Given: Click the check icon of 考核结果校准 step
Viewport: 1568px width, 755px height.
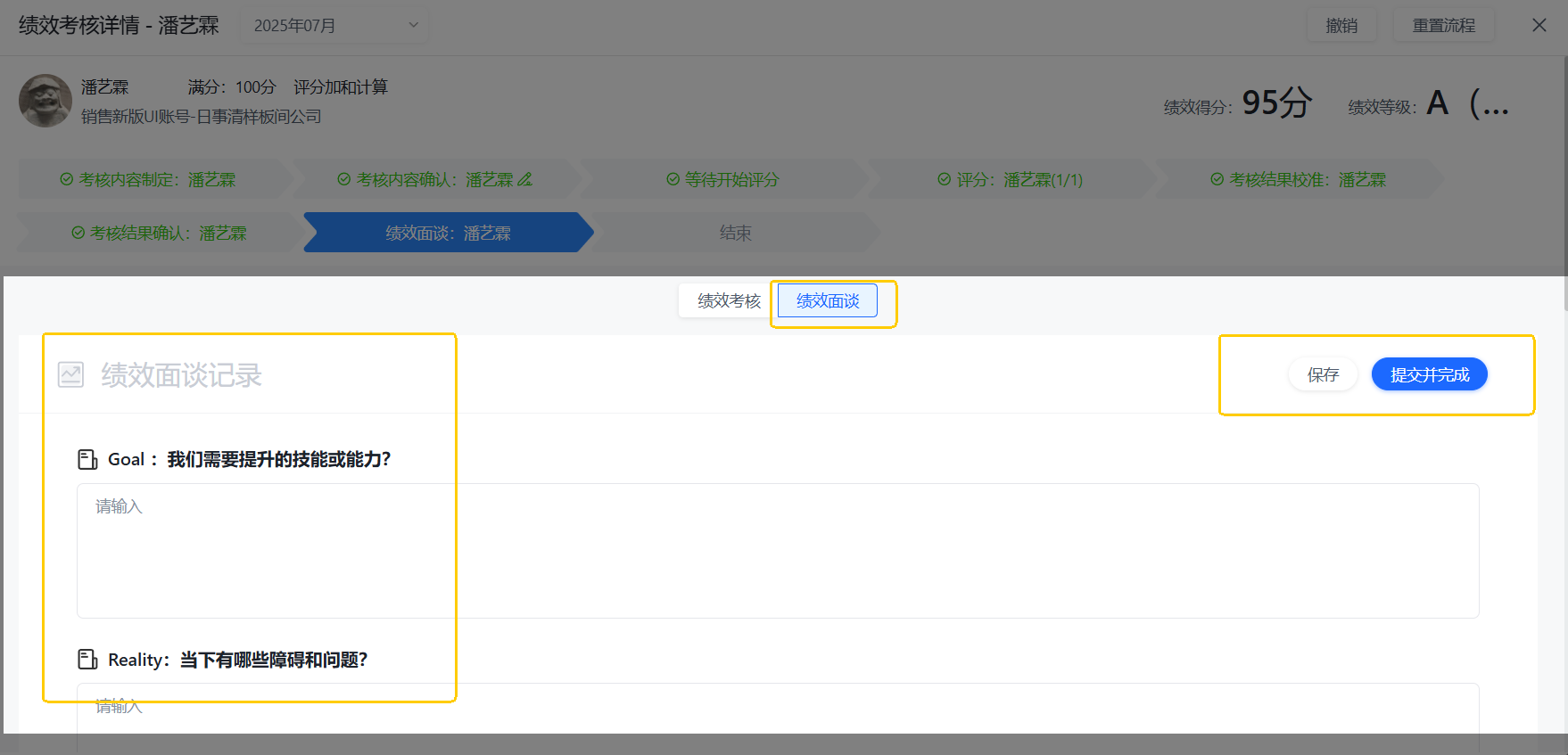Looking at the screenshot, I should pos(1217,179).
